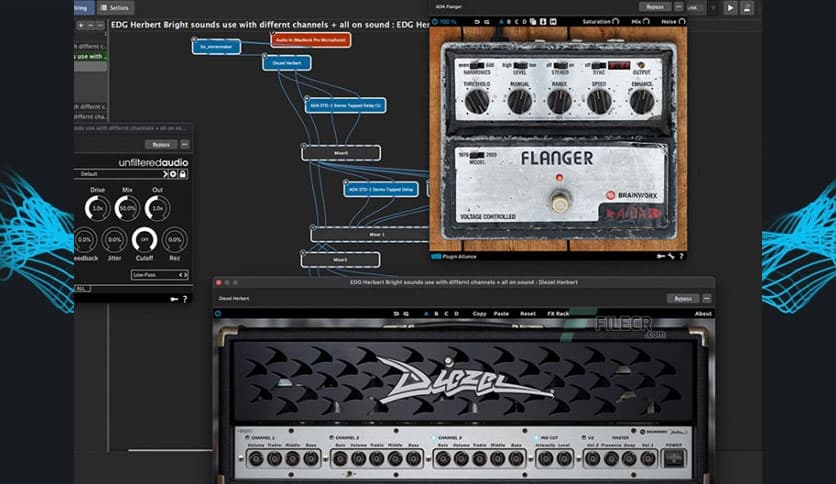
Task: Click the Jitter knob in Unfiltered Audio
Action: point(114,240)
